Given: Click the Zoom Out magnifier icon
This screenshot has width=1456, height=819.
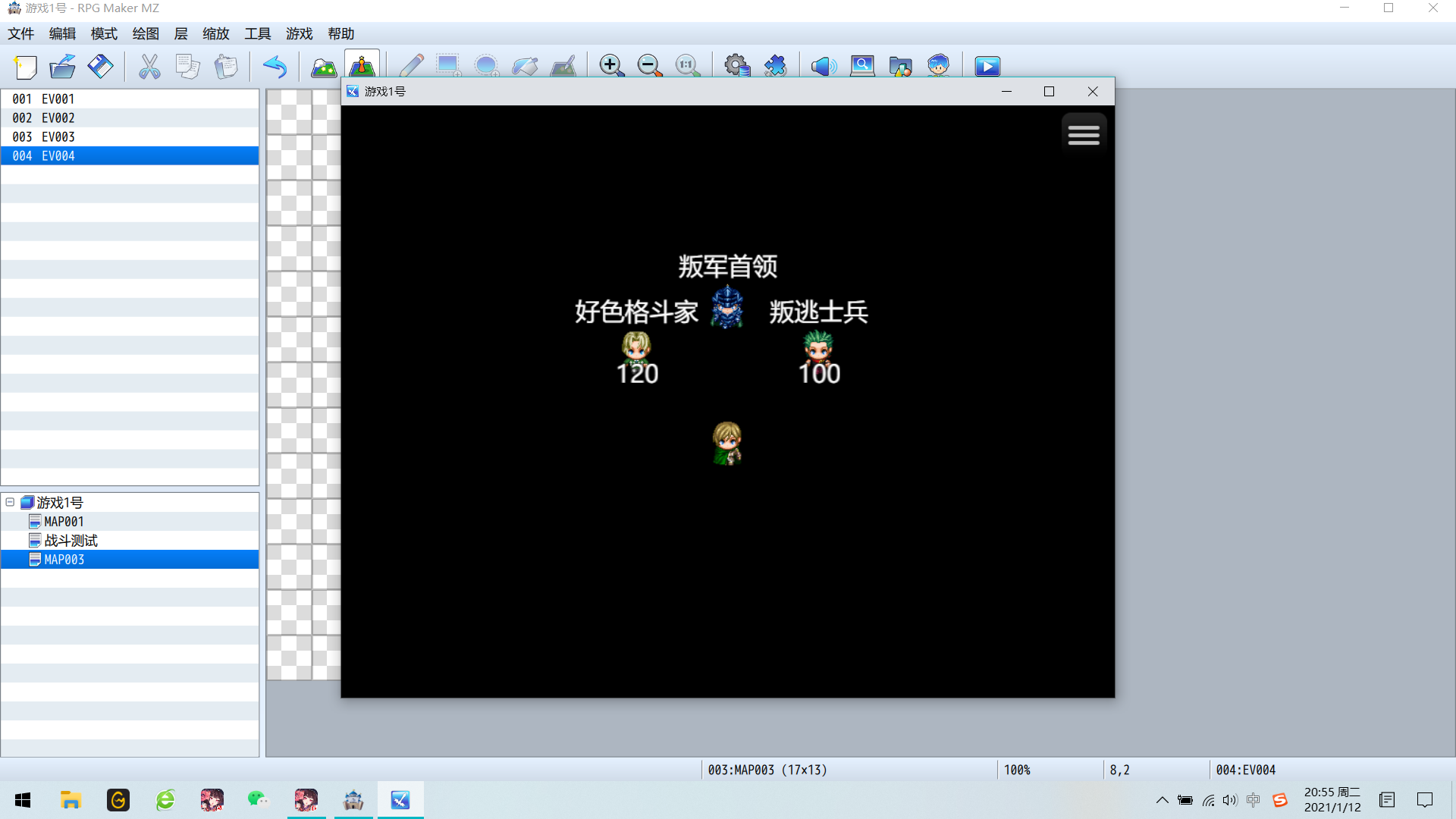Looking at the screenshot, I should tap(650, 67).
